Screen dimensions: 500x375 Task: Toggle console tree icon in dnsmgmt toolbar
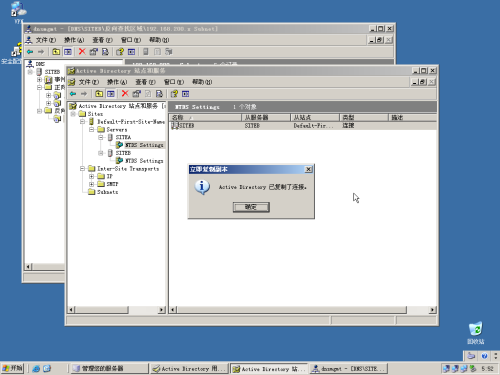(x=68, y=52)
